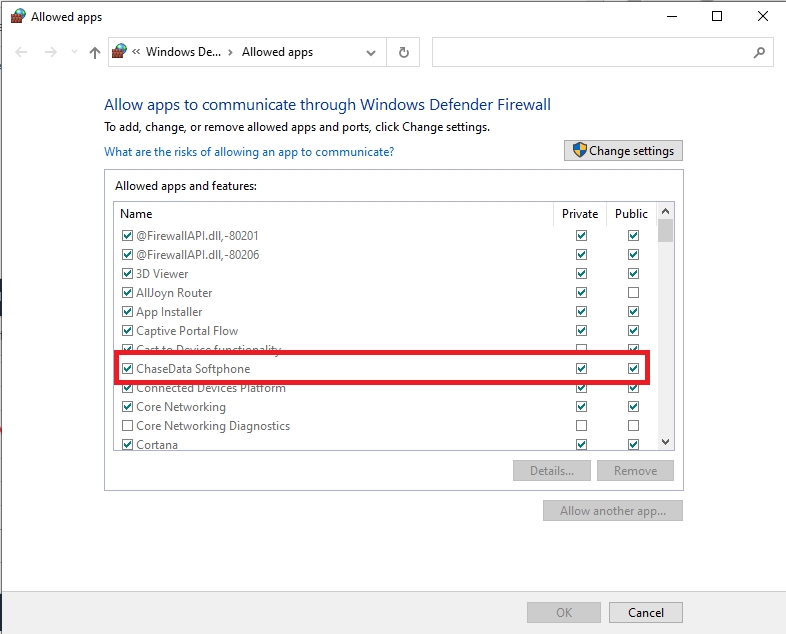
Task: Uncheck the 3D Viewer name checkbox
Action: (127, 273)
